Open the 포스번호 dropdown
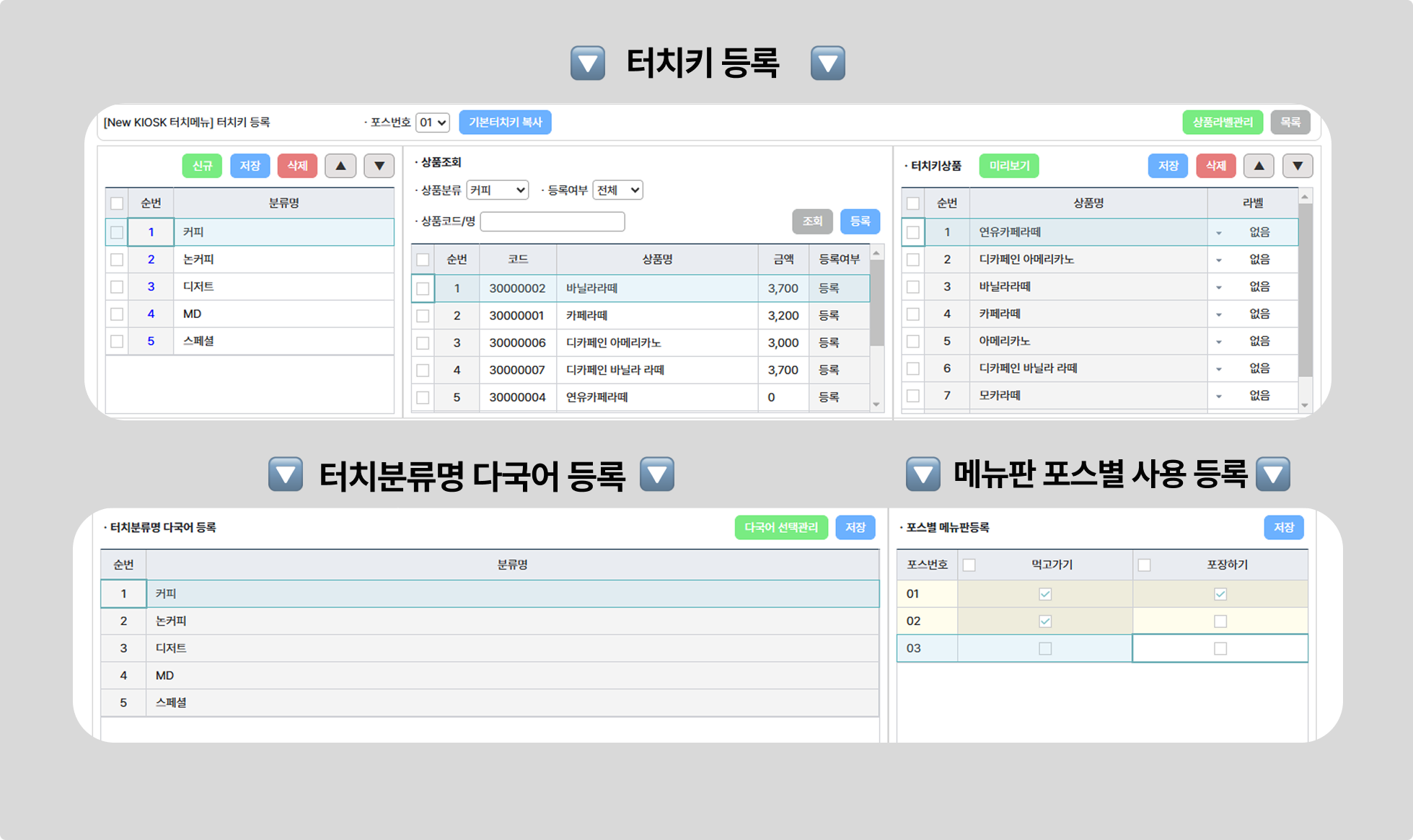Screen dimensions: 1413x840 point(433,123)
